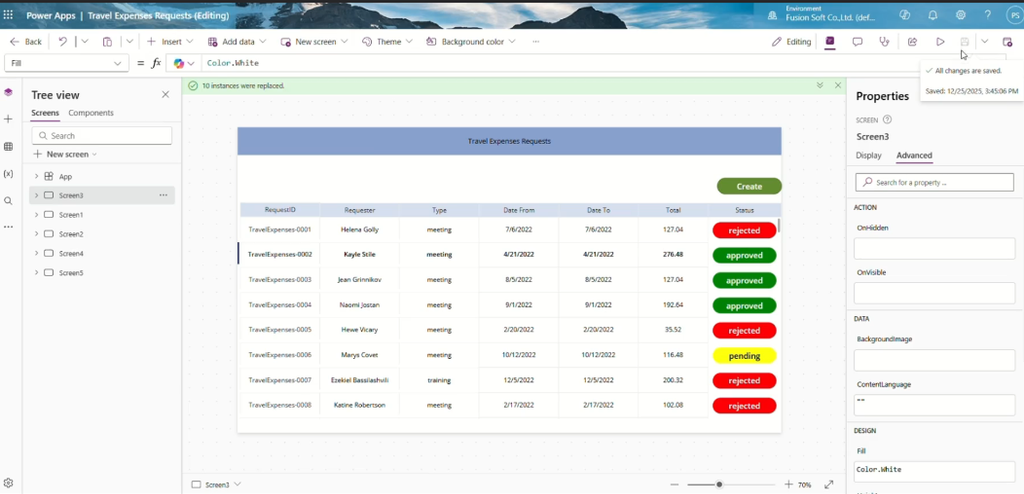
Task: Click the Paste clipboard icon
Action: 107,41
